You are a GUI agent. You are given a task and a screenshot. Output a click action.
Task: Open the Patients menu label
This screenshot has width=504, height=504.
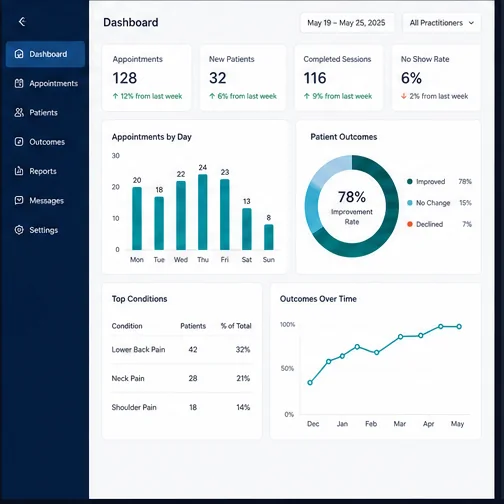[x=43, y=113]
